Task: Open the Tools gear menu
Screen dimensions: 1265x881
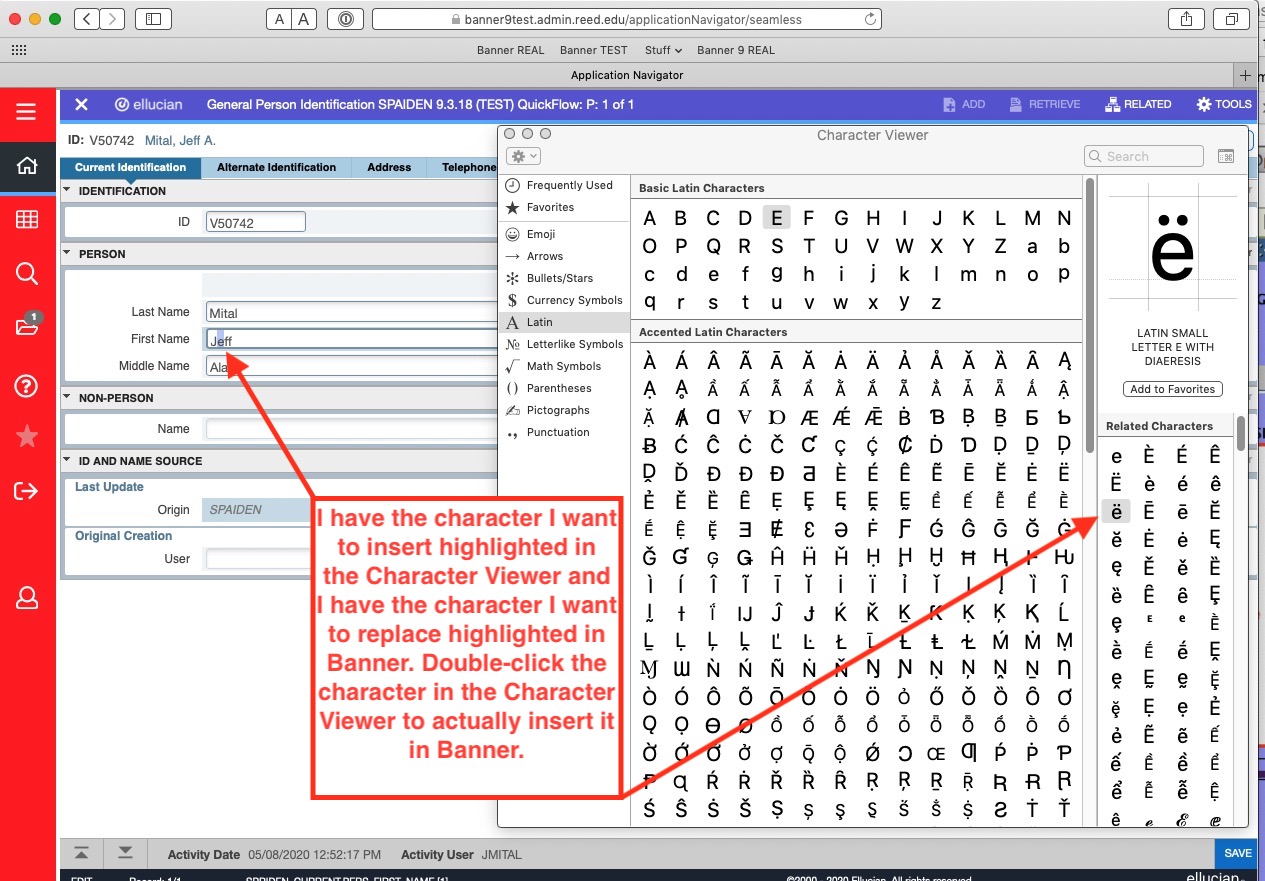Action: click(1223, 104)
